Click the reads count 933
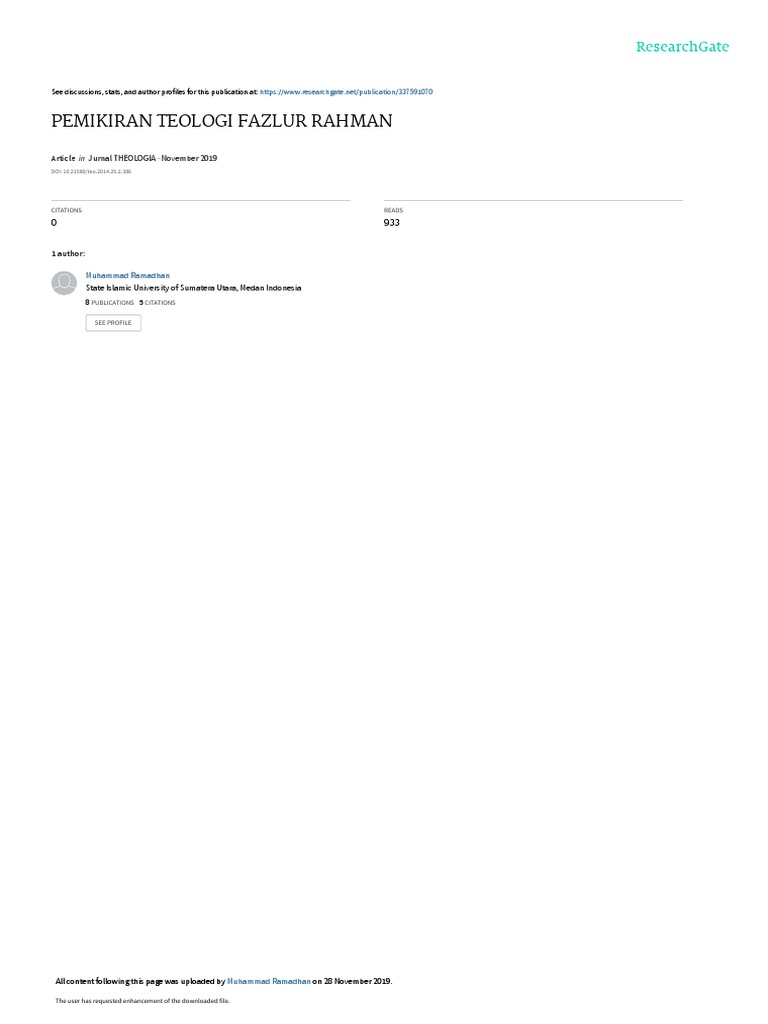 392,223
